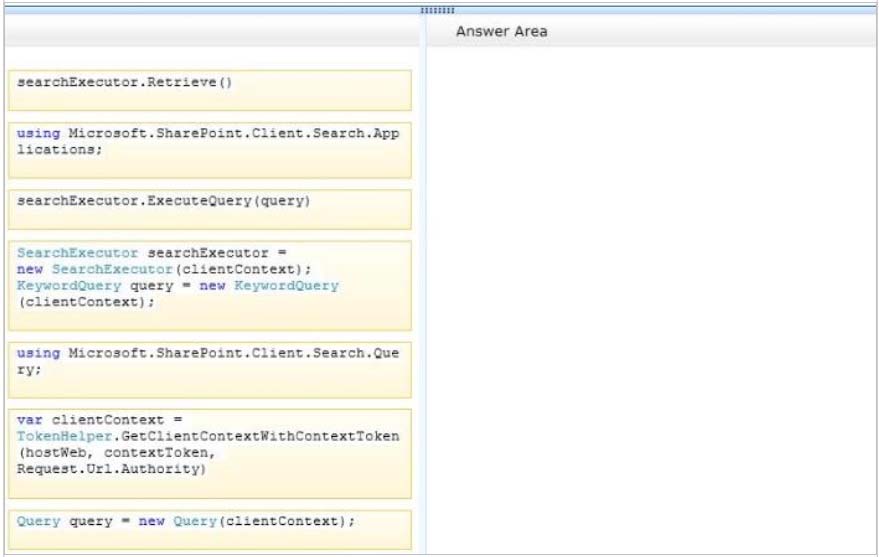Viewport: 879px width, 557px height.
Task: Click the TokenHelper.GetClientContextWithContextToken text
Action: coord(208,436)
